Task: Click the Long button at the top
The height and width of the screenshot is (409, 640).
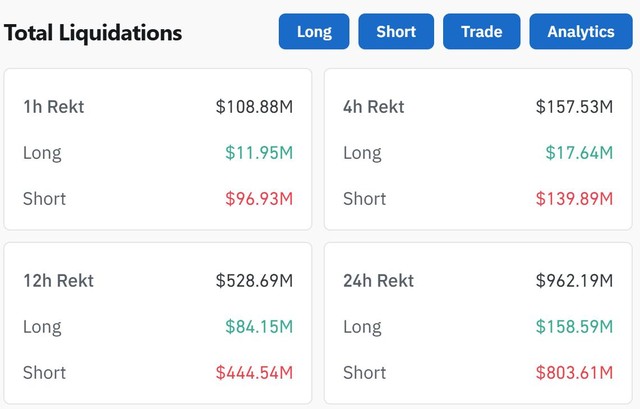Action: 314,31
